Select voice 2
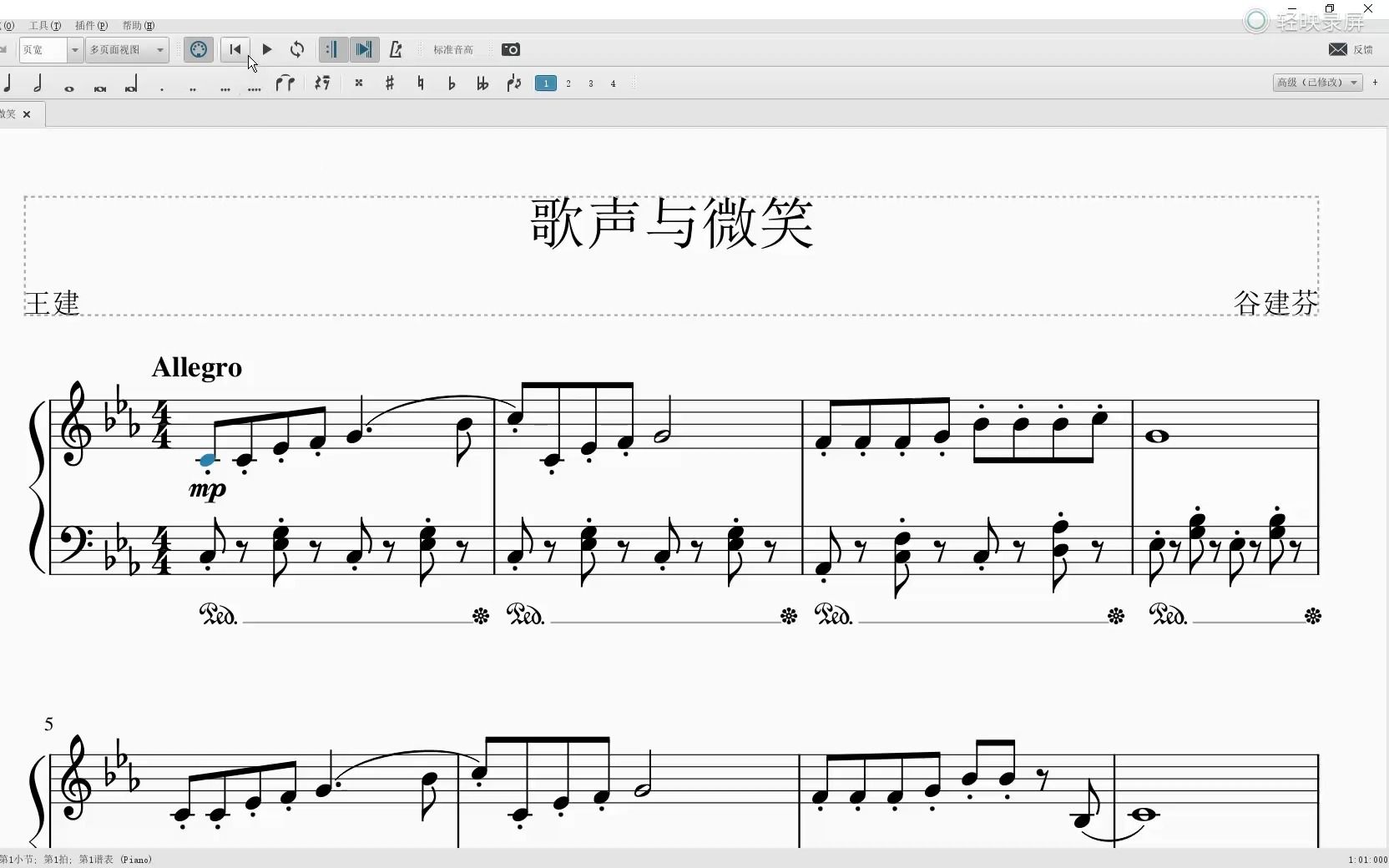Image resolution: width=1389 pixels, height=868 pixels. pyautogui.click(x=568, y=83)
